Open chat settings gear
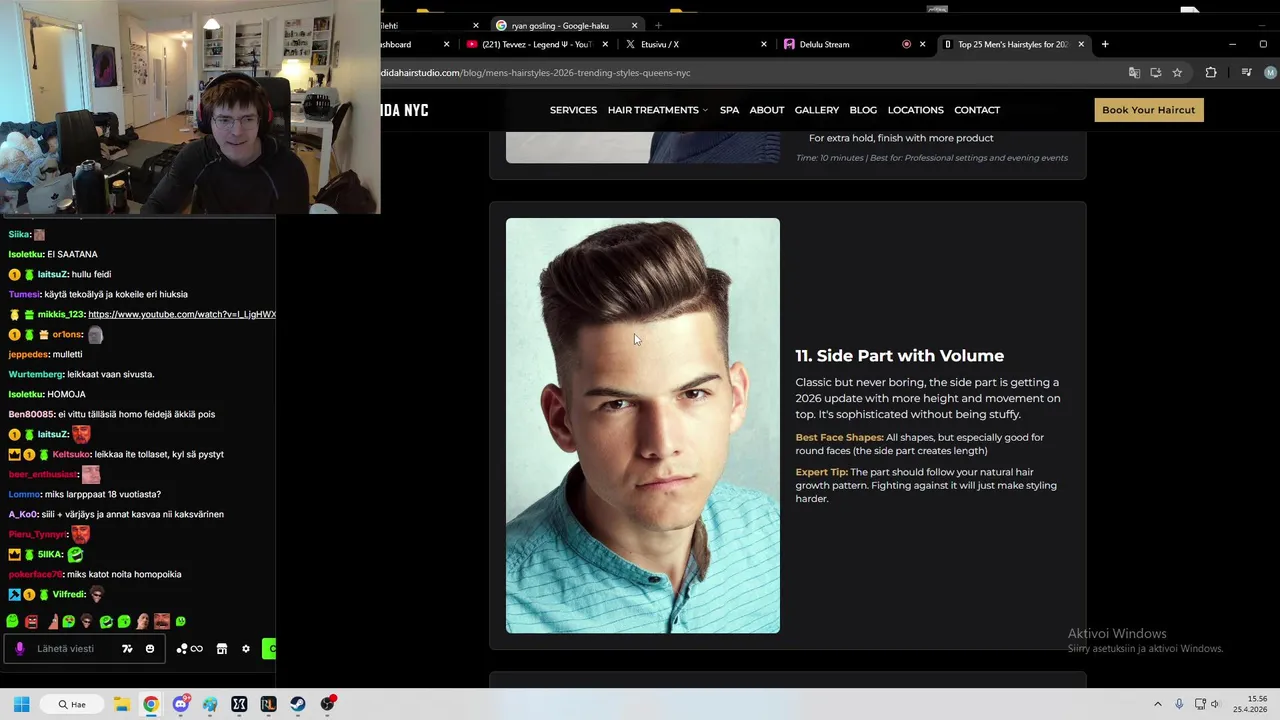Screen dimensions: 1280x720 click(246, 649)
